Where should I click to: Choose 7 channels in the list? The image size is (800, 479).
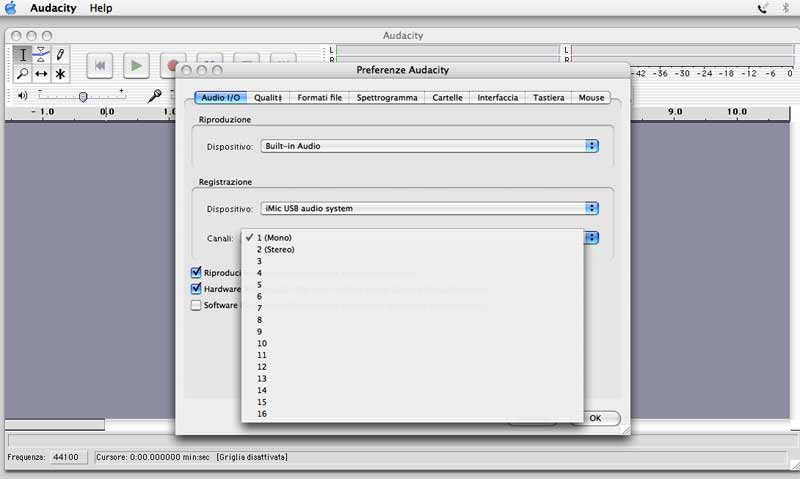click(x=412, y=308)
